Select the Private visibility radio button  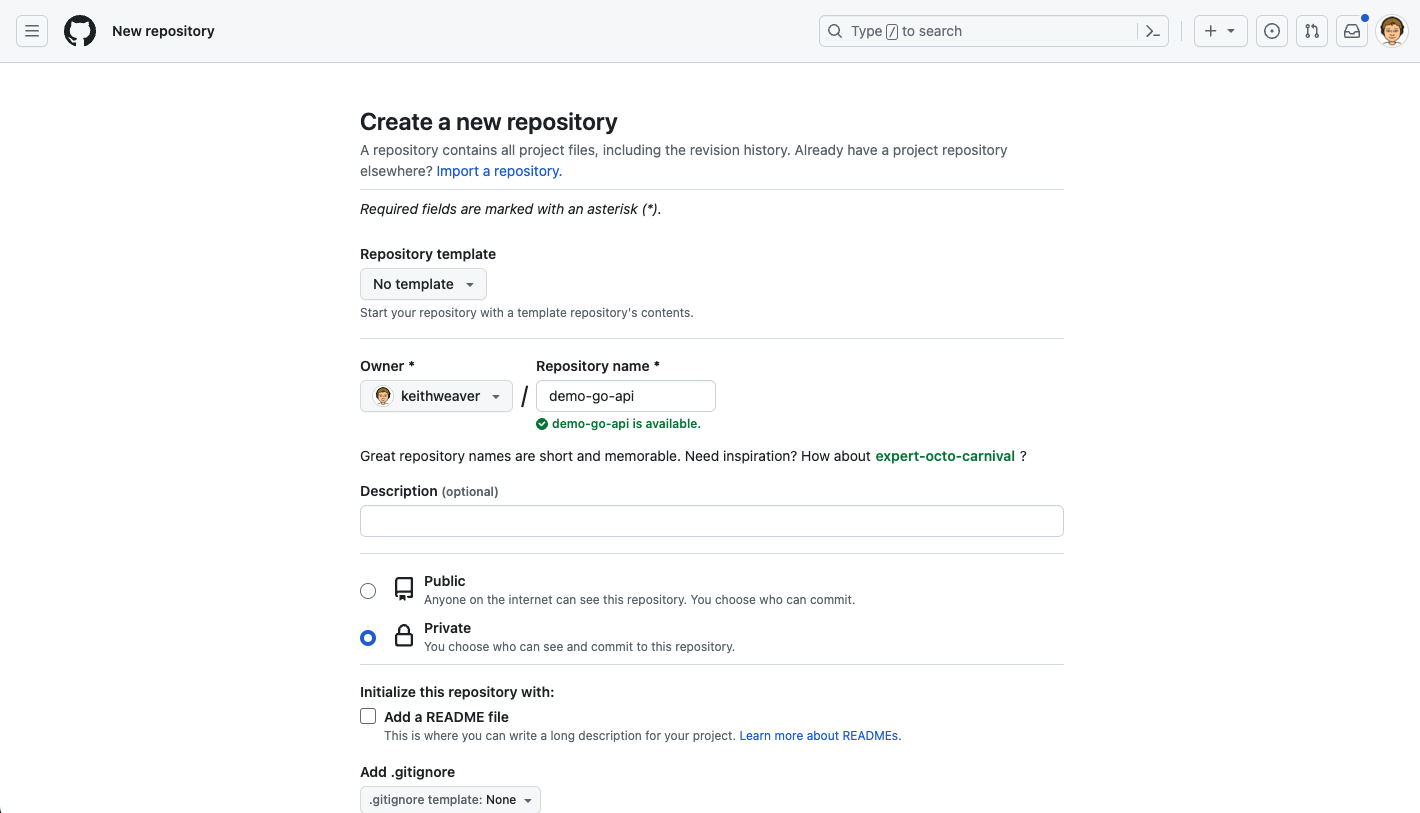coord(368,638)
